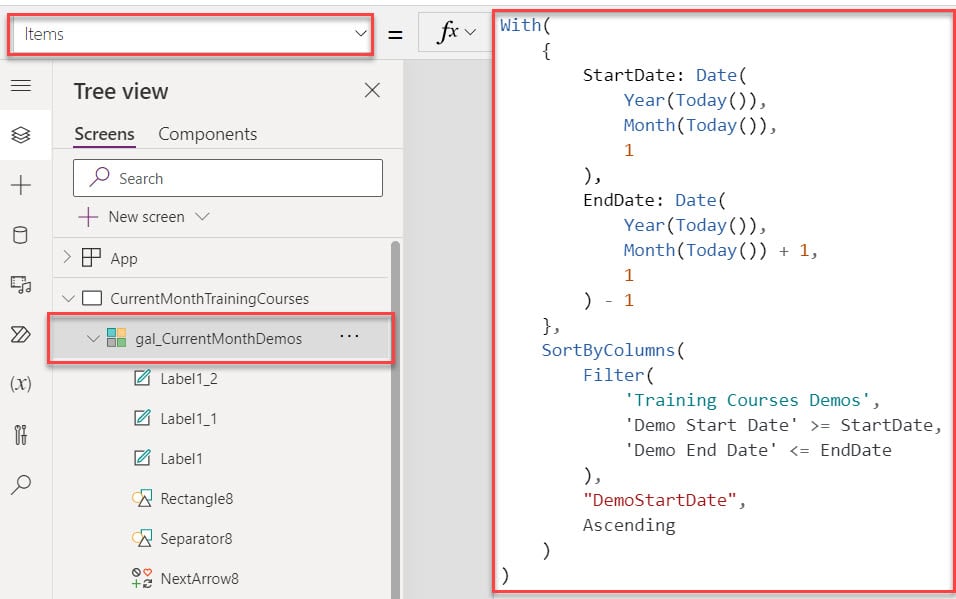956x599 pixels.
Task: Click the shape icon of Rectangle8
Action: tap(142, 498)
